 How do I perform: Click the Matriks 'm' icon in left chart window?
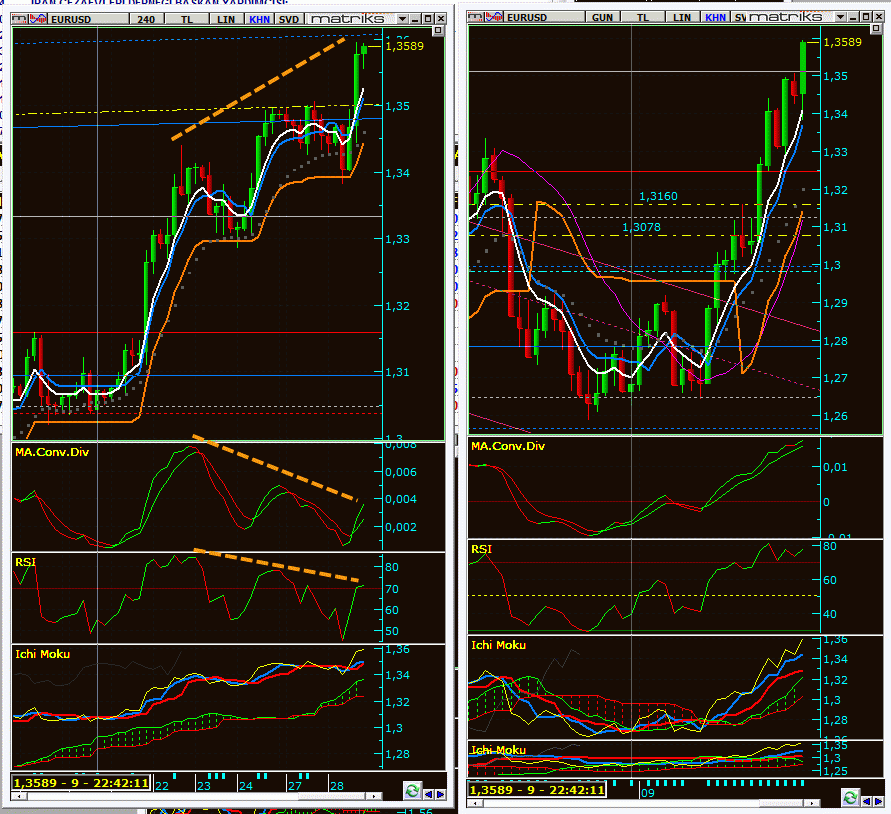[18, 18]
